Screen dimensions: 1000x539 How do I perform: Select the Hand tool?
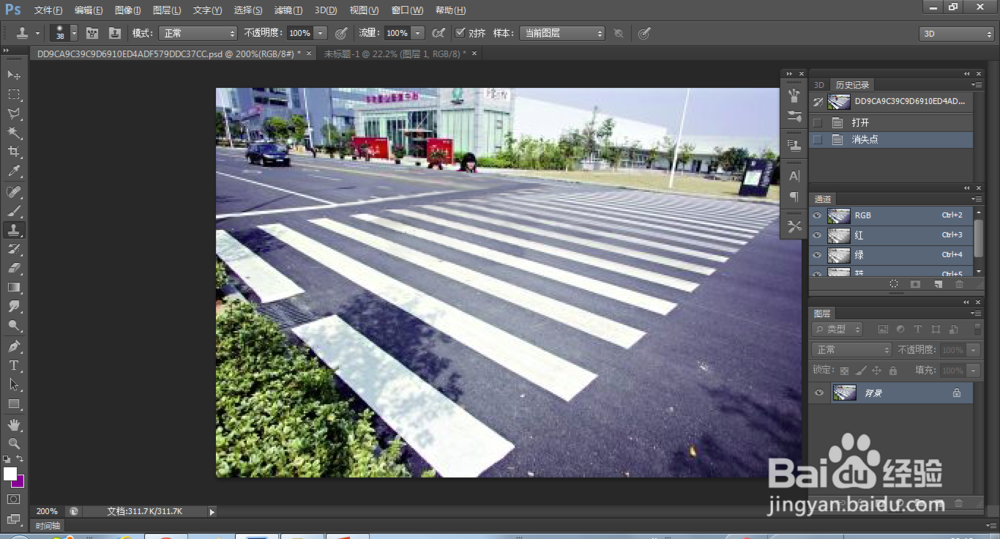13,425
